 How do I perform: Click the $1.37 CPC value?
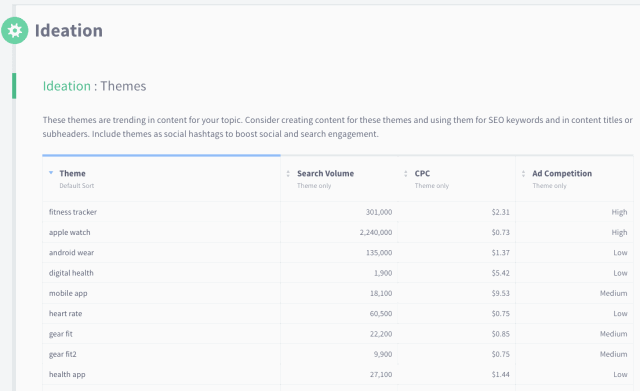(x=500, y=253)
